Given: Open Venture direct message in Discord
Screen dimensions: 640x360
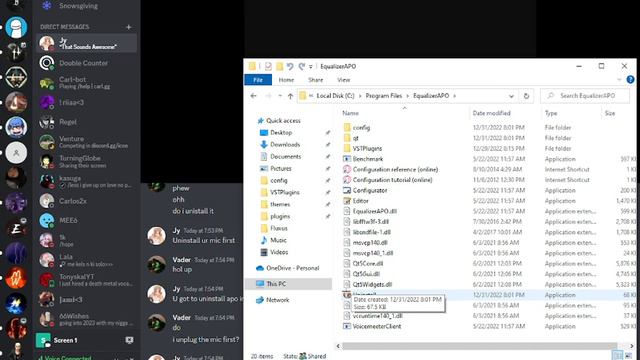Looking at the screenshot, I should tap(87, 142).
